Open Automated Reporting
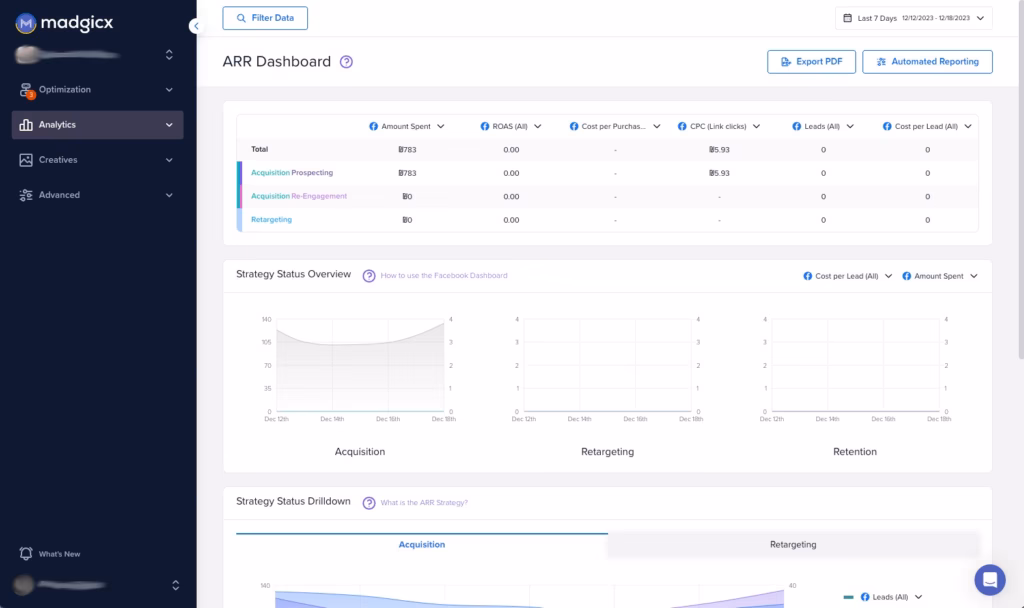Viewport: 1024px width, 608px height. point(927,62)
